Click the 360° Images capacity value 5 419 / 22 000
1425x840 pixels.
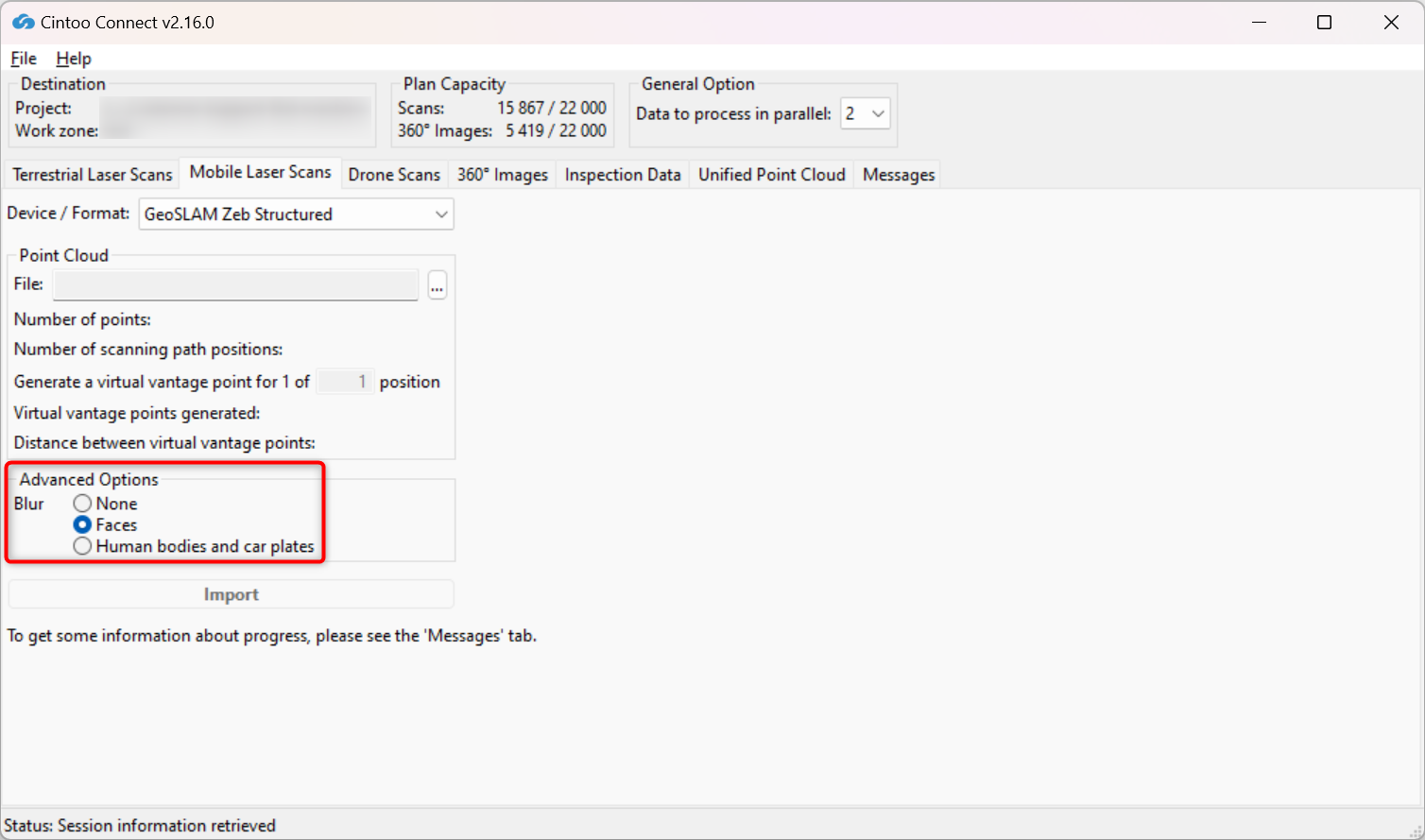556,130
